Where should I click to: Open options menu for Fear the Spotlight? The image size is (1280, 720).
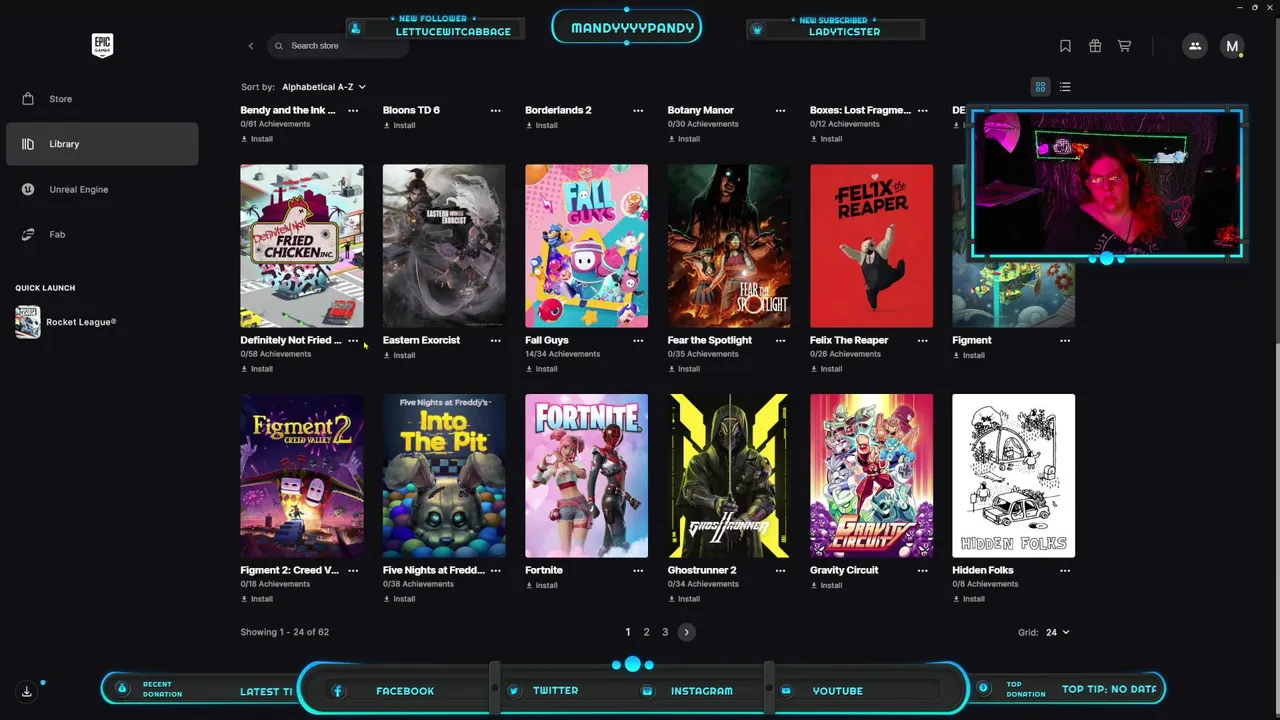pos(780,340)
